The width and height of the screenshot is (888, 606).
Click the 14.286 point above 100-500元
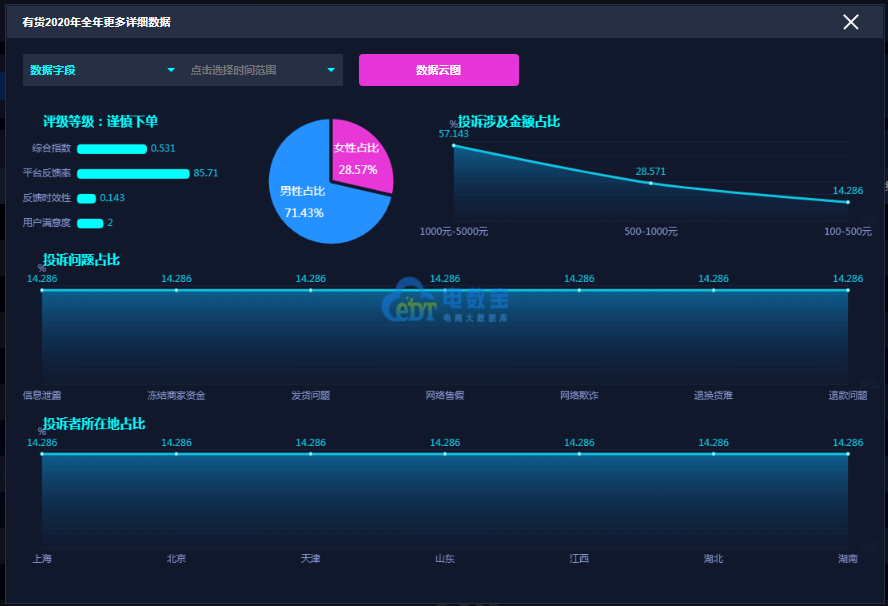coord(848,202)
